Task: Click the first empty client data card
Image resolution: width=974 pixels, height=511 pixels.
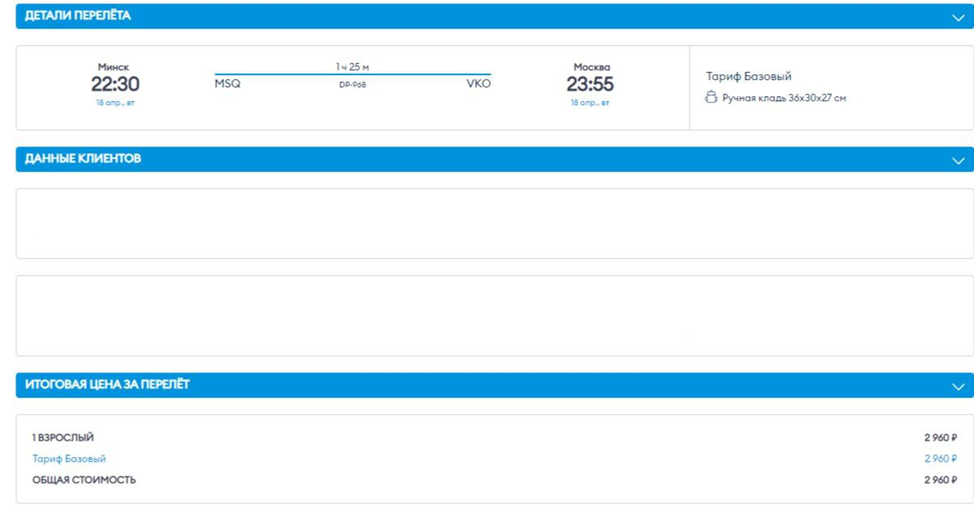Action: pos(494,224)
